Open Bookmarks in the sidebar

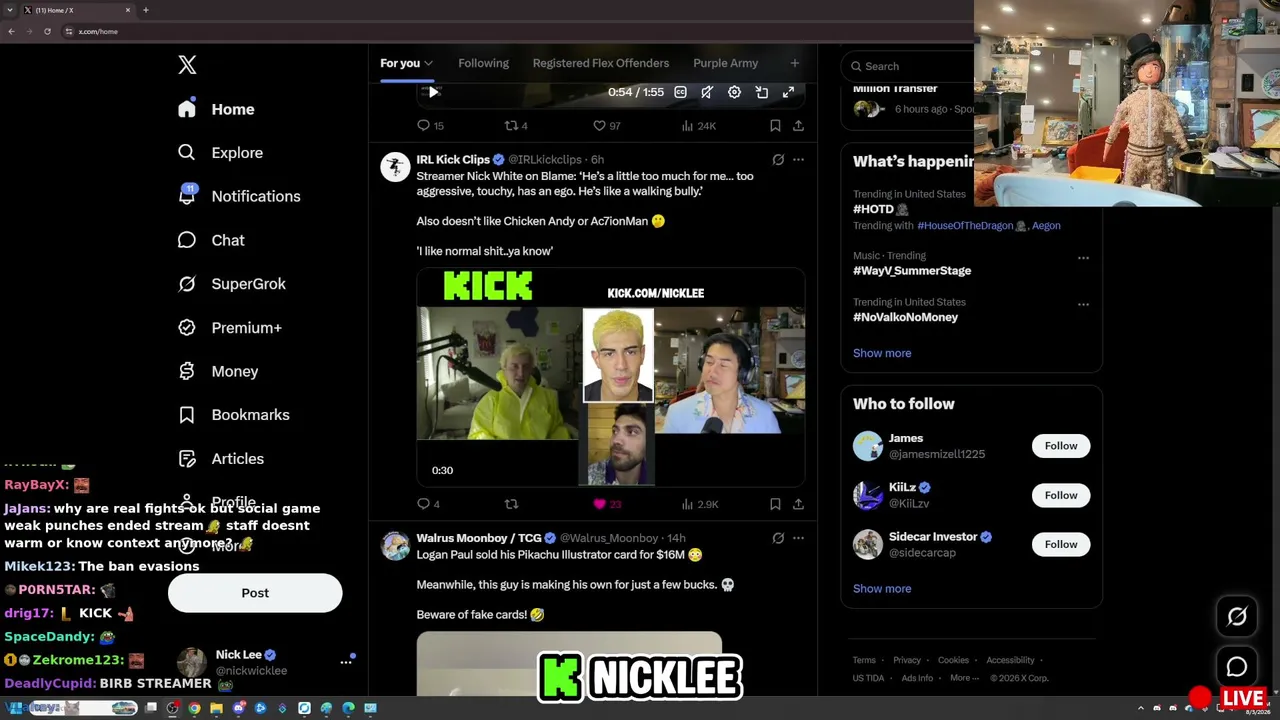click(x=233, y=415)
